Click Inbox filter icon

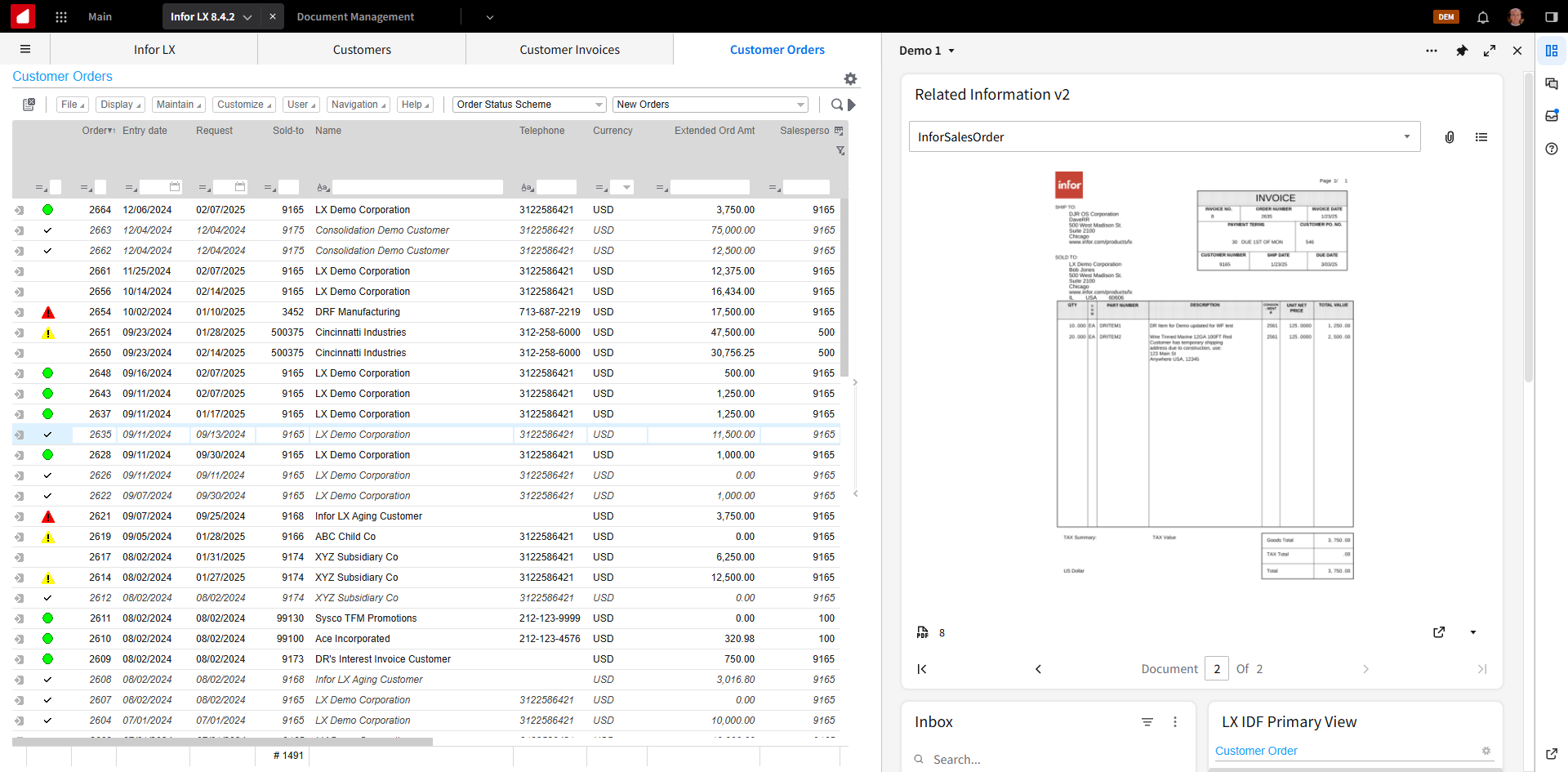[x=1147, y=722]
